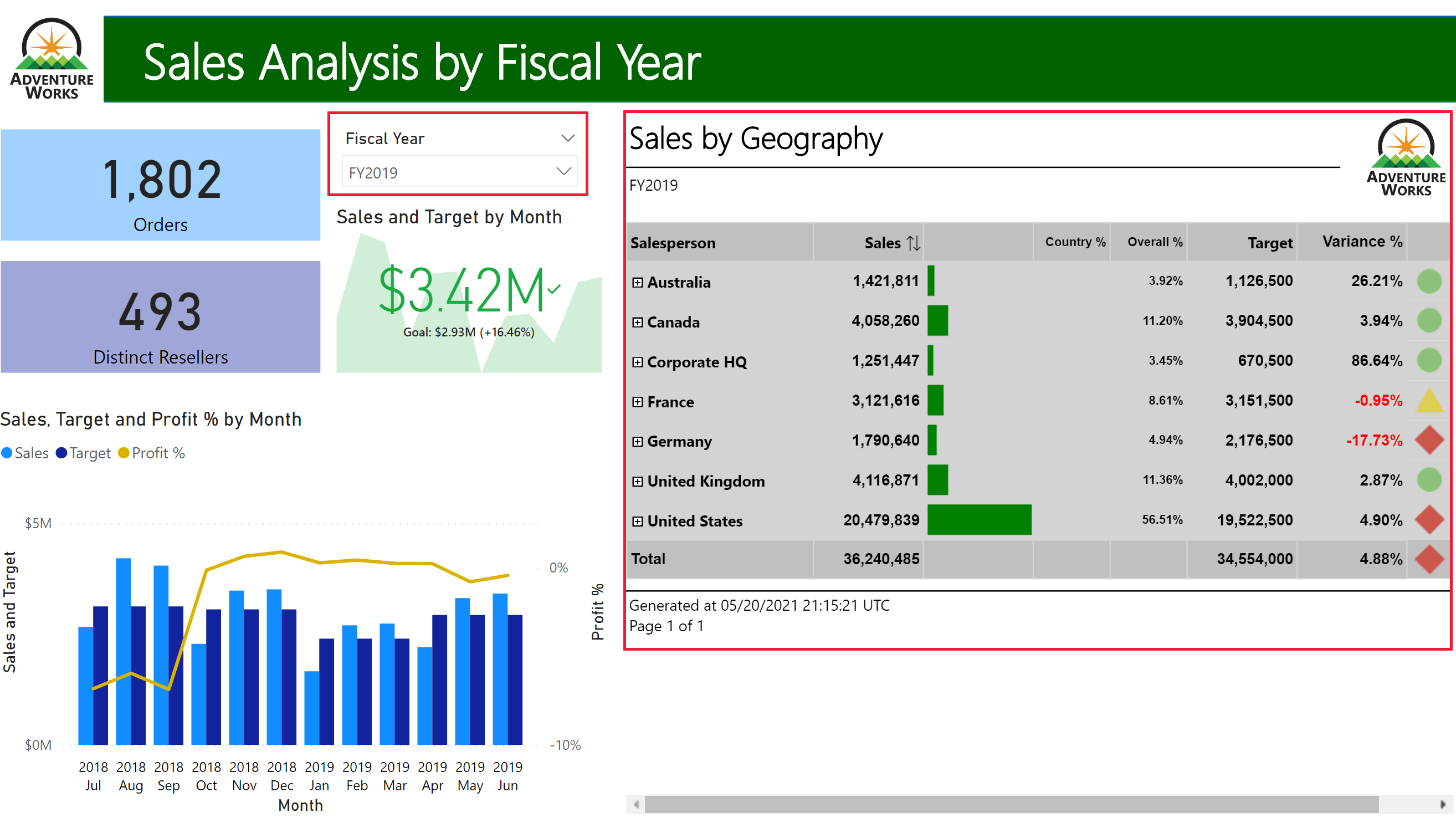
Task: Toggle Sales legend item in monthly chart
Action: (30, 454)
